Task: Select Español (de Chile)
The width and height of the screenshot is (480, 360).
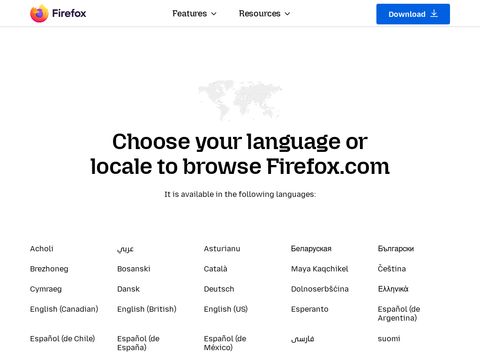Action: tap(62, 339)
